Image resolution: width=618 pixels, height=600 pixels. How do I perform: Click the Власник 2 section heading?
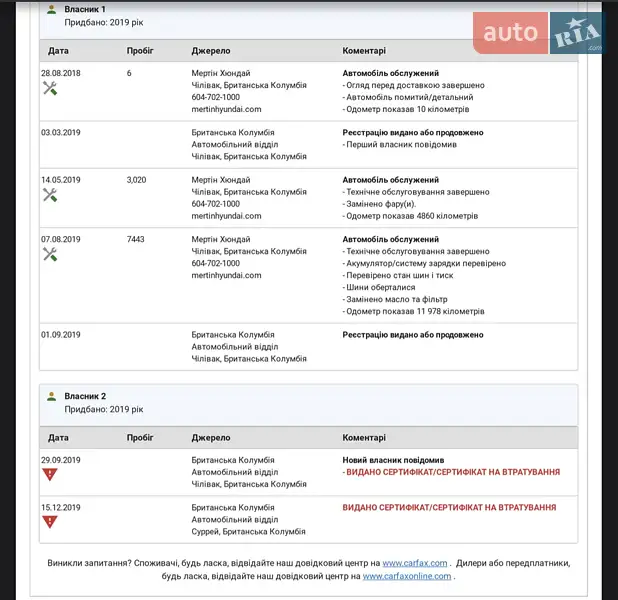[85, 396]
